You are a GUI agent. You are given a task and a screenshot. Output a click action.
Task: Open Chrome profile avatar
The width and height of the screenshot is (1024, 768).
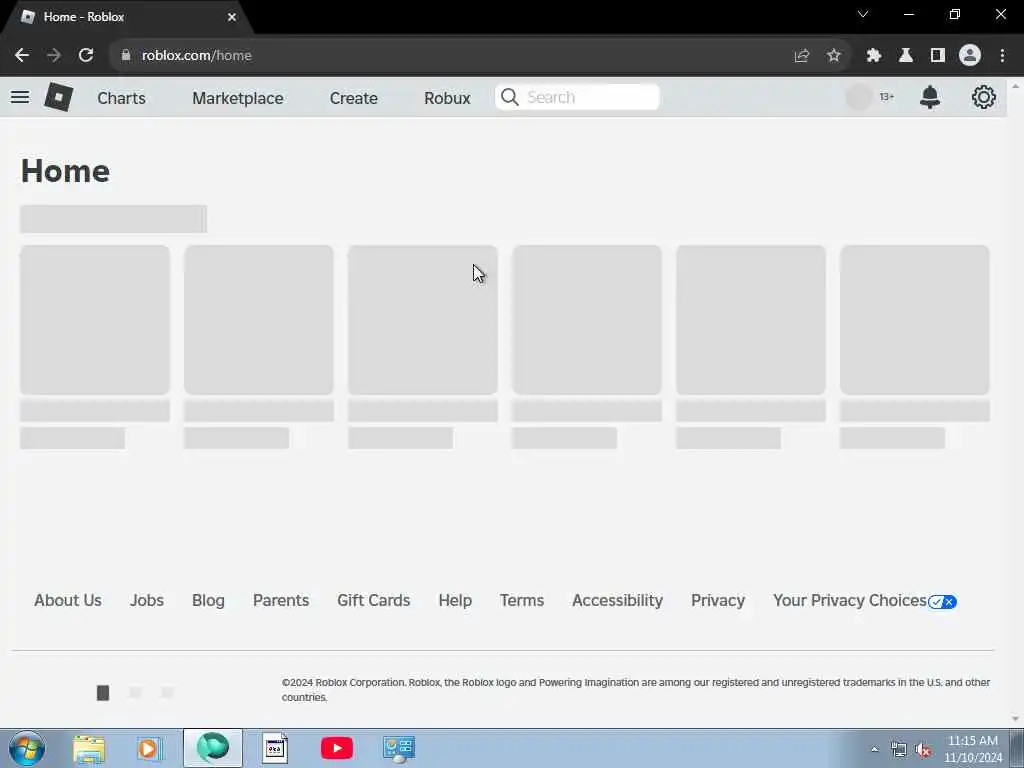pos(970,56)
